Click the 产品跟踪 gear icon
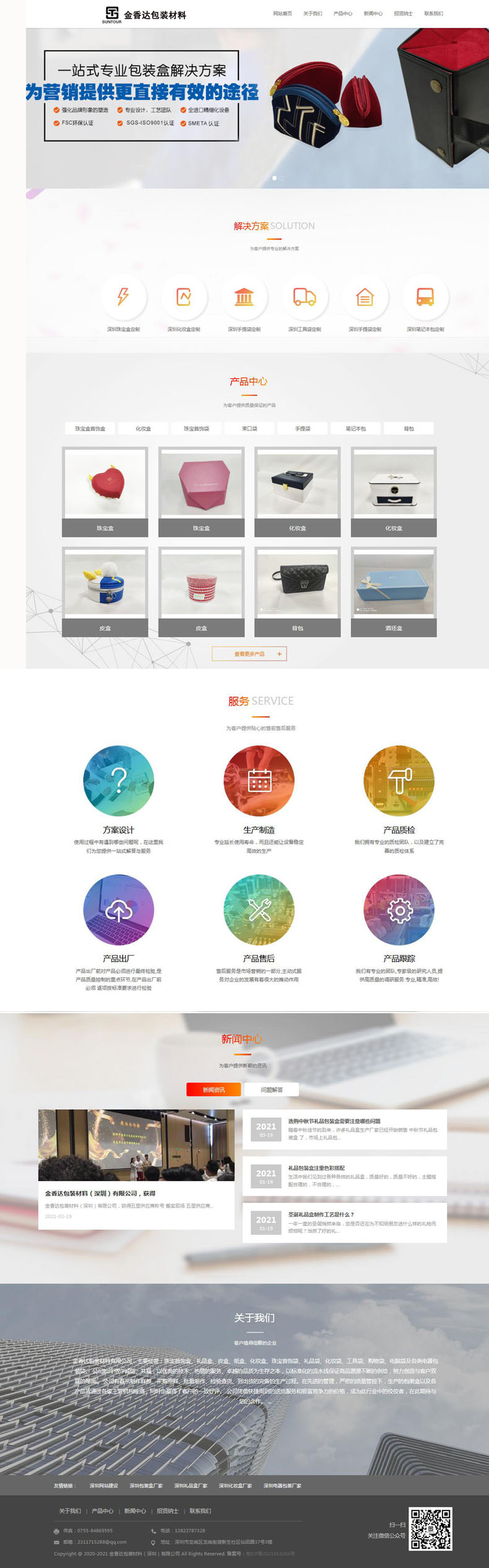The height and width of the screenshot is (1568, 489). click(x=399, y=909)
